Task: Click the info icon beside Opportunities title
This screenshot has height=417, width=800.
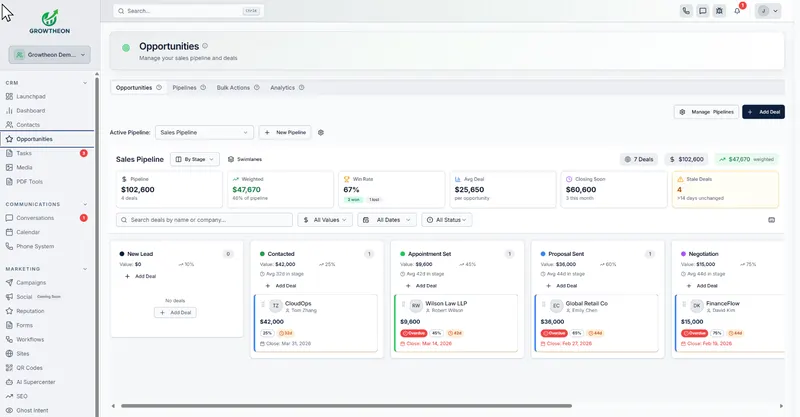Action: [205, 46]
